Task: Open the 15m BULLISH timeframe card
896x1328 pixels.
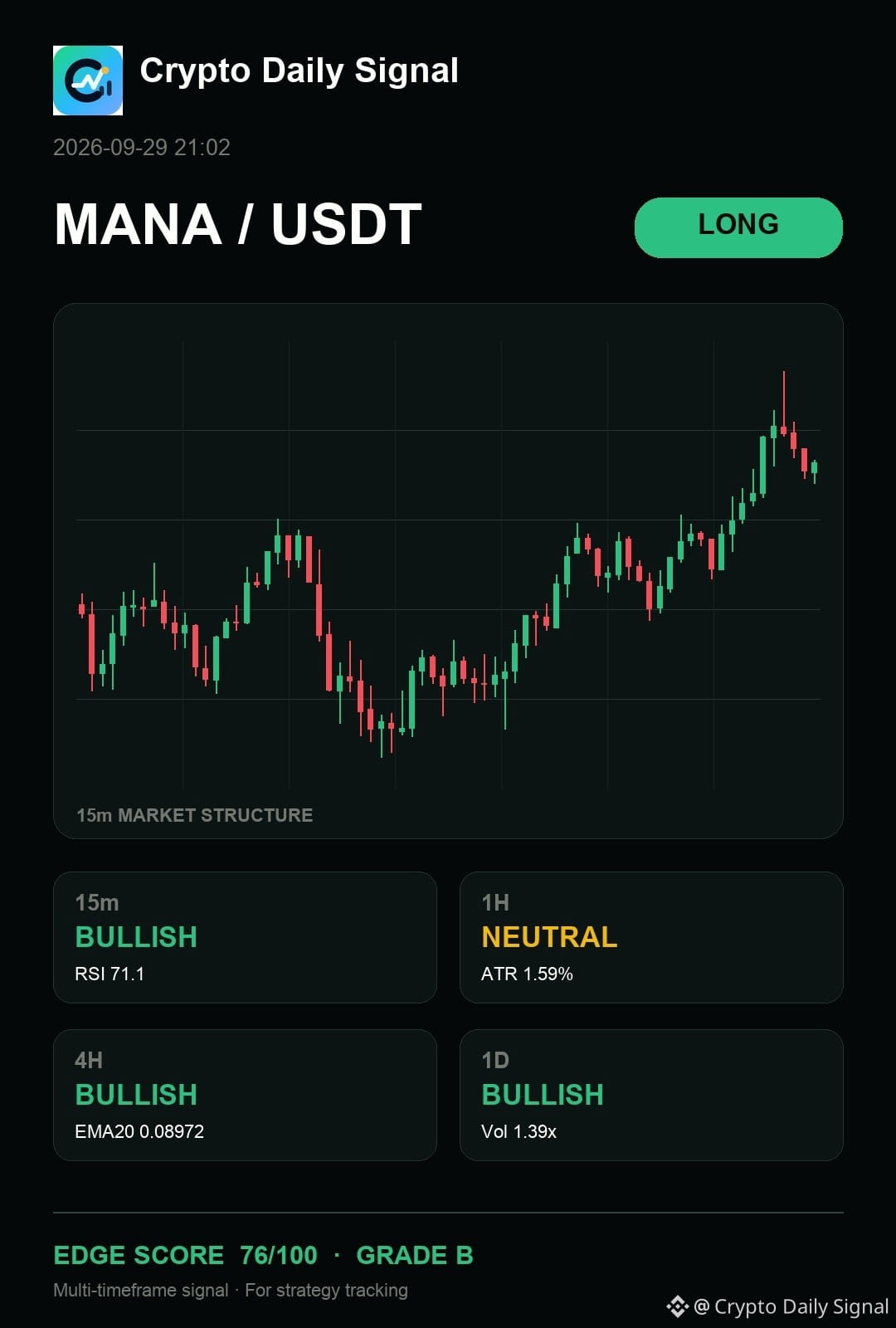Action: (245, 937)
